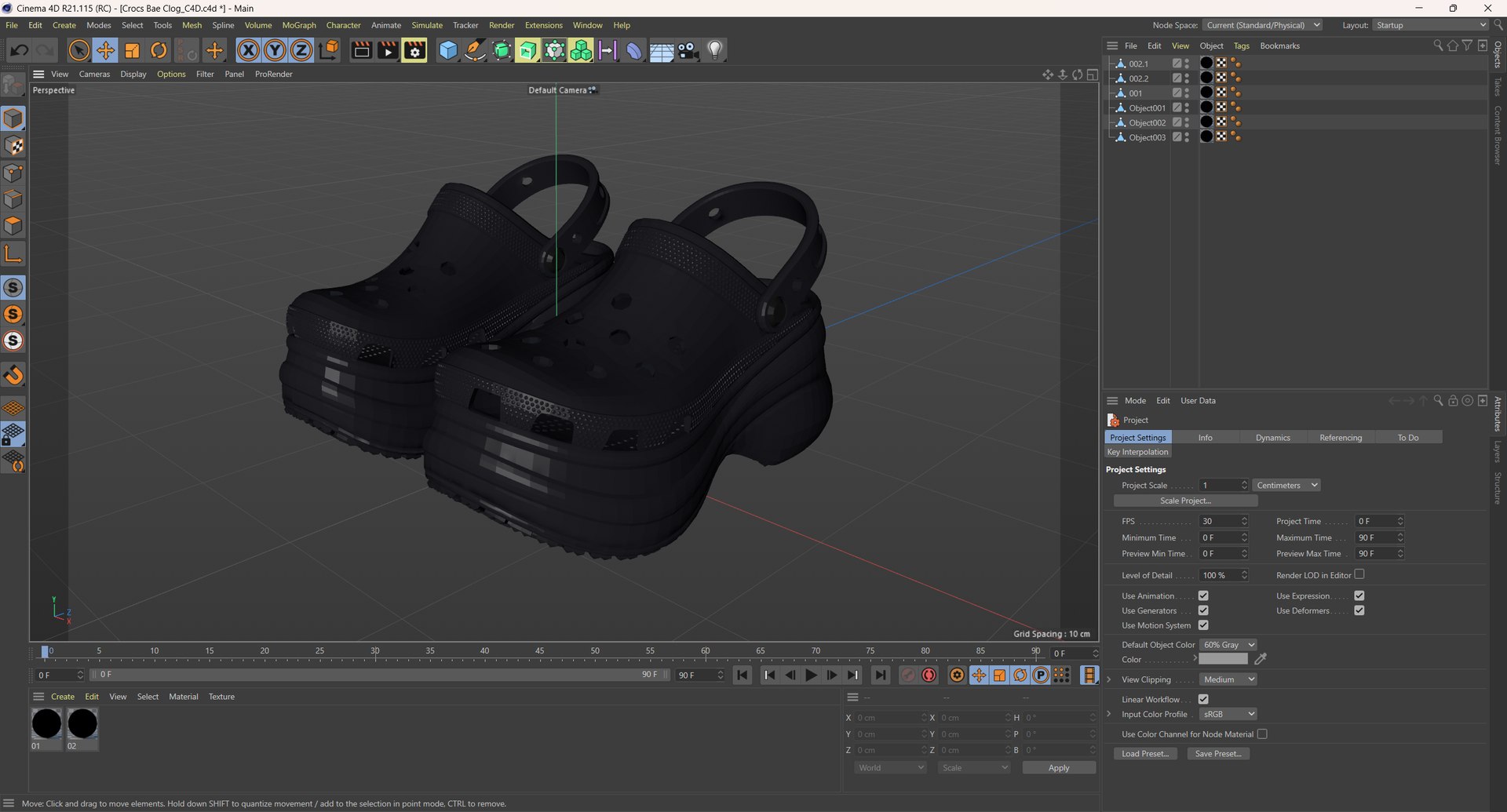Image resolution: width=1507 pixels, height=812 pixels.
Task: Switch to the Dynamics tab
Action: click(x=1272, y=438)
